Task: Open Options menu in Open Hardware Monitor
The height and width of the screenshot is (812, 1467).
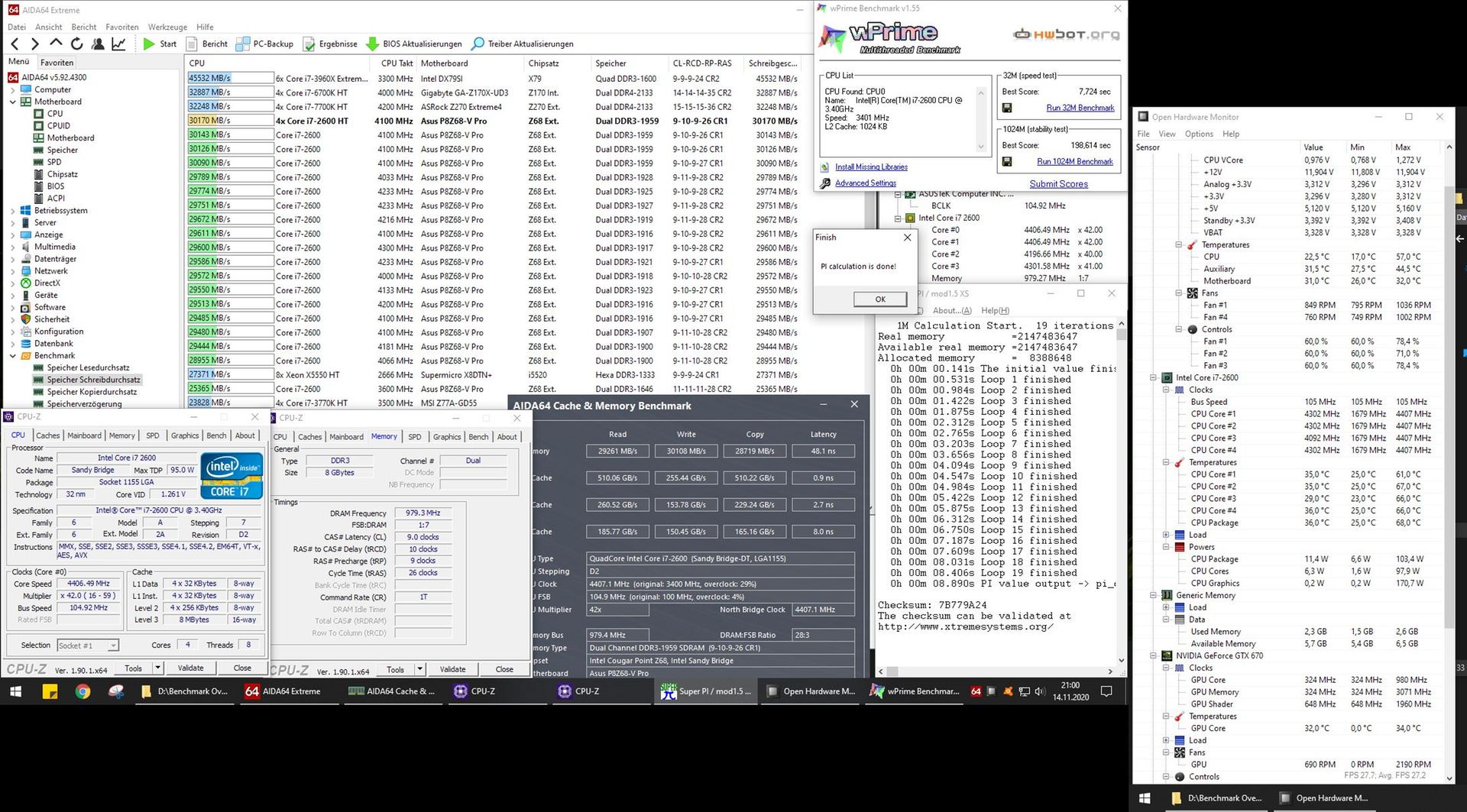Action: (x=1198, y=134)
